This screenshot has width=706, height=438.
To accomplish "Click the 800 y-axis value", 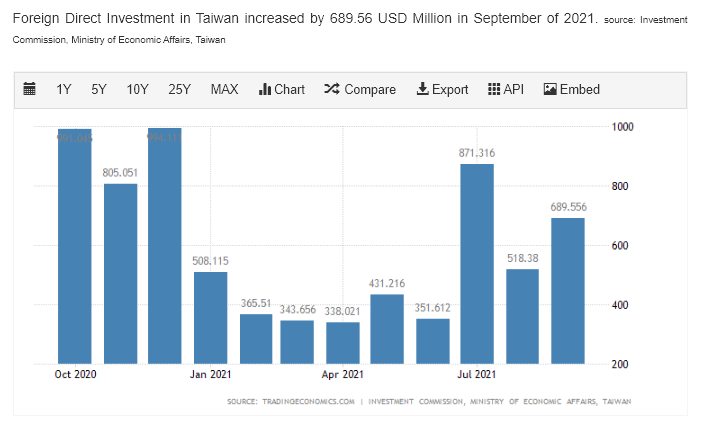I will 620,186.
